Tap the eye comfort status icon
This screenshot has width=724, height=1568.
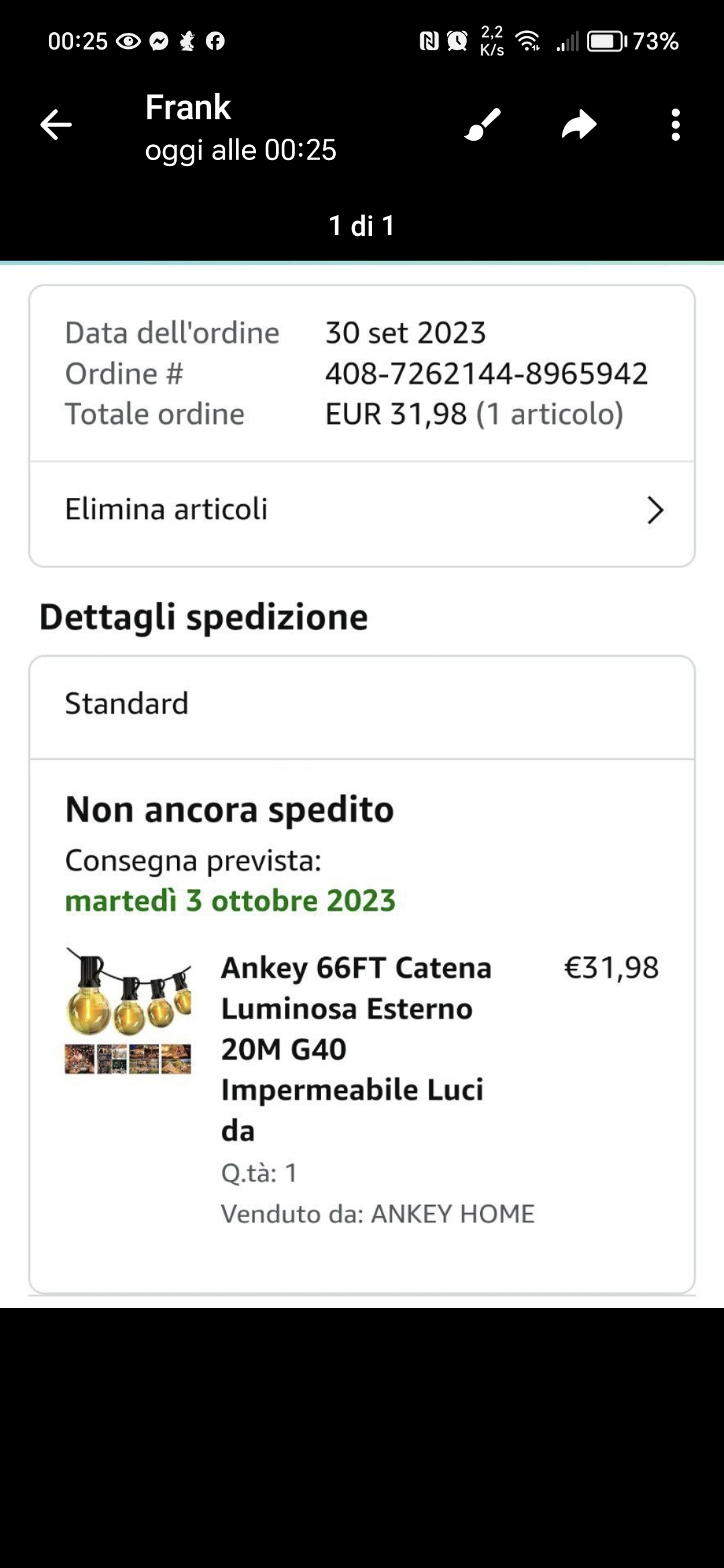128,42
